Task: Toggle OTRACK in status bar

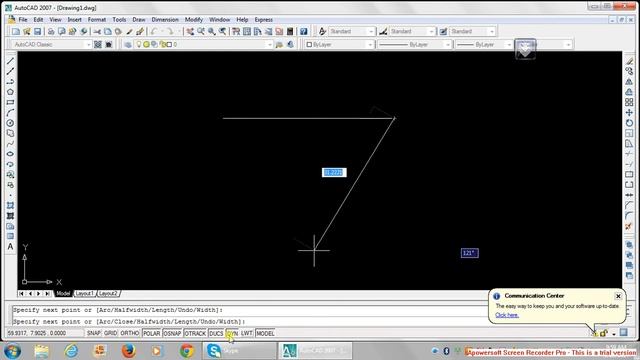Action: click(195, 333)
